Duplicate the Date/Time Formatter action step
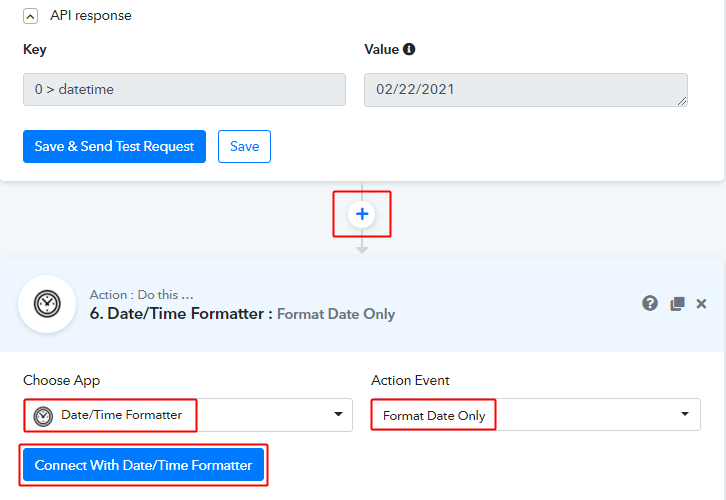The height and width of the screenshot is (500, 726). [677, 304]
